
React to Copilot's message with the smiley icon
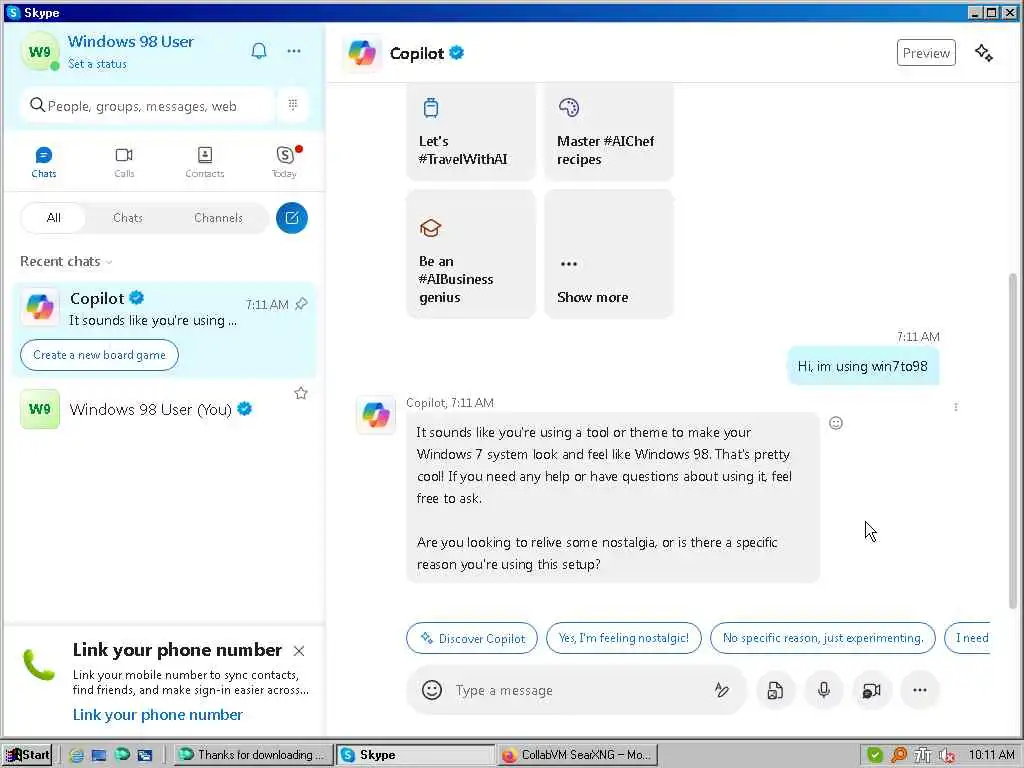[x=835, y=423]
